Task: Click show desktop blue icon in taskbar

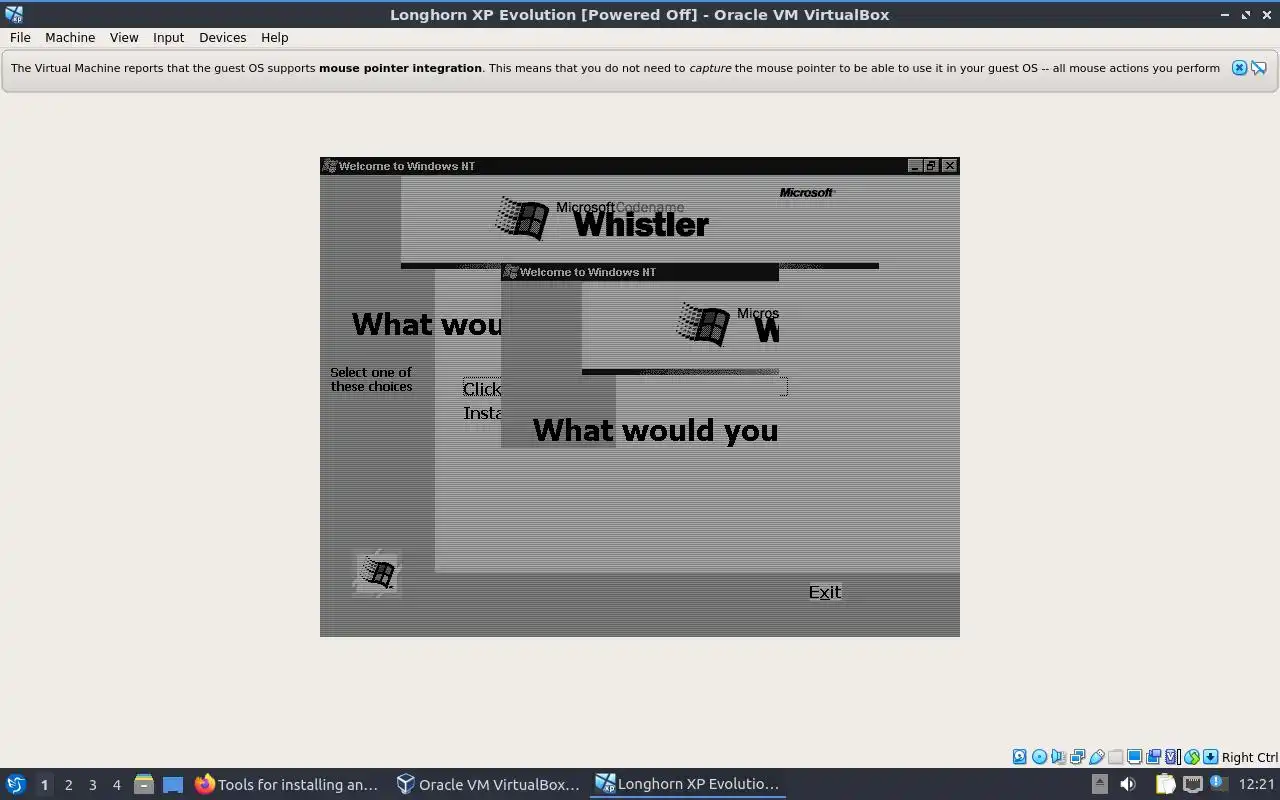Action: 173,785
